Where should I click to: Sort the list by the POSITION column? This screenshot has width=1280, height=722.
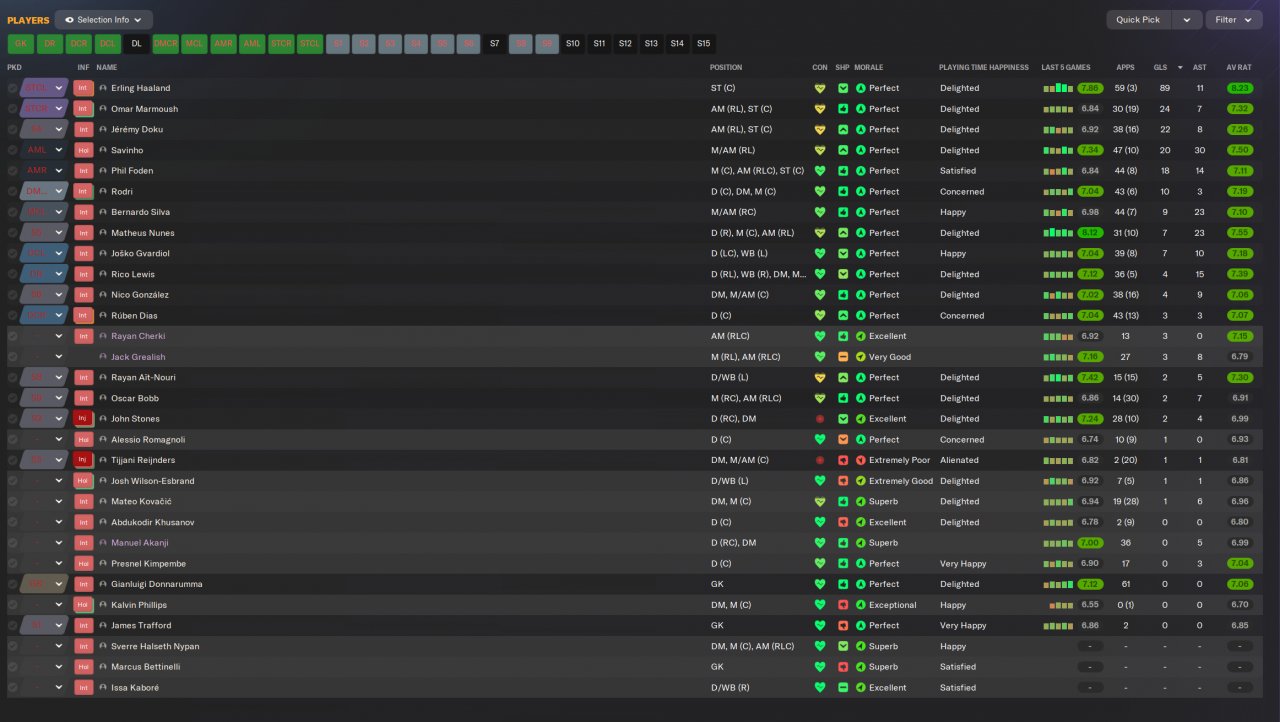pos(726,68)
